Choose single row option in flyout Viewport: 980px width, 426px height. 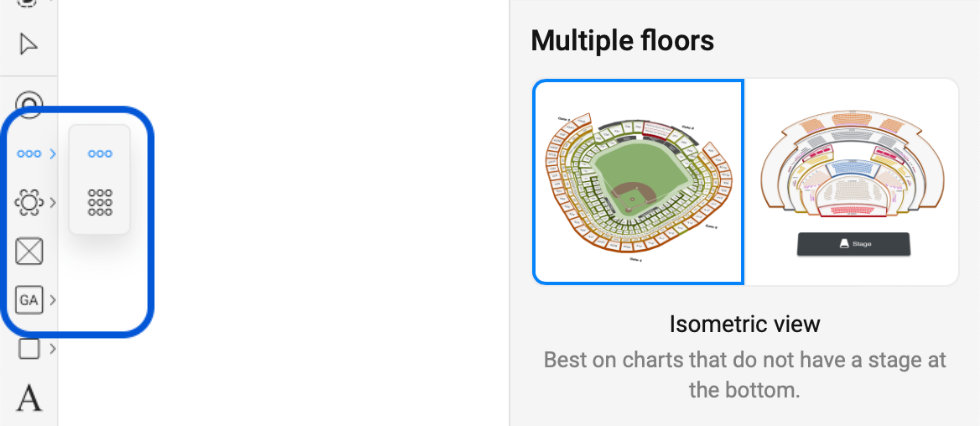tap(100, 153)
